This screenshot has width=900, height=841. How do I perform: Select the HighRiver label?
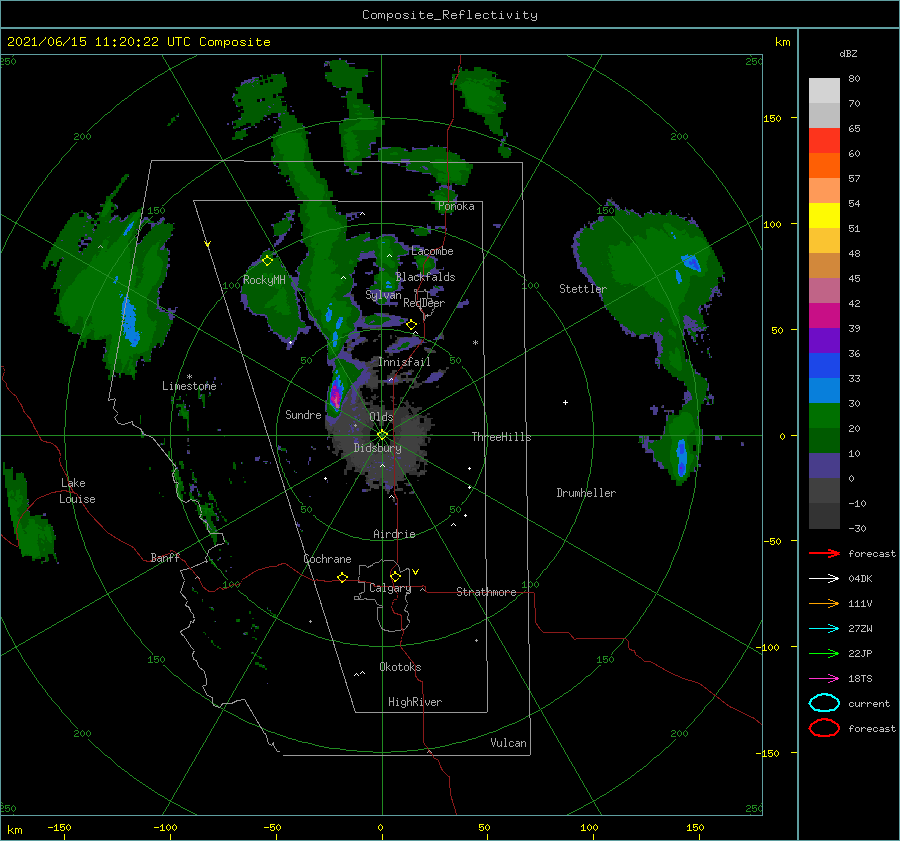(415, 702)
